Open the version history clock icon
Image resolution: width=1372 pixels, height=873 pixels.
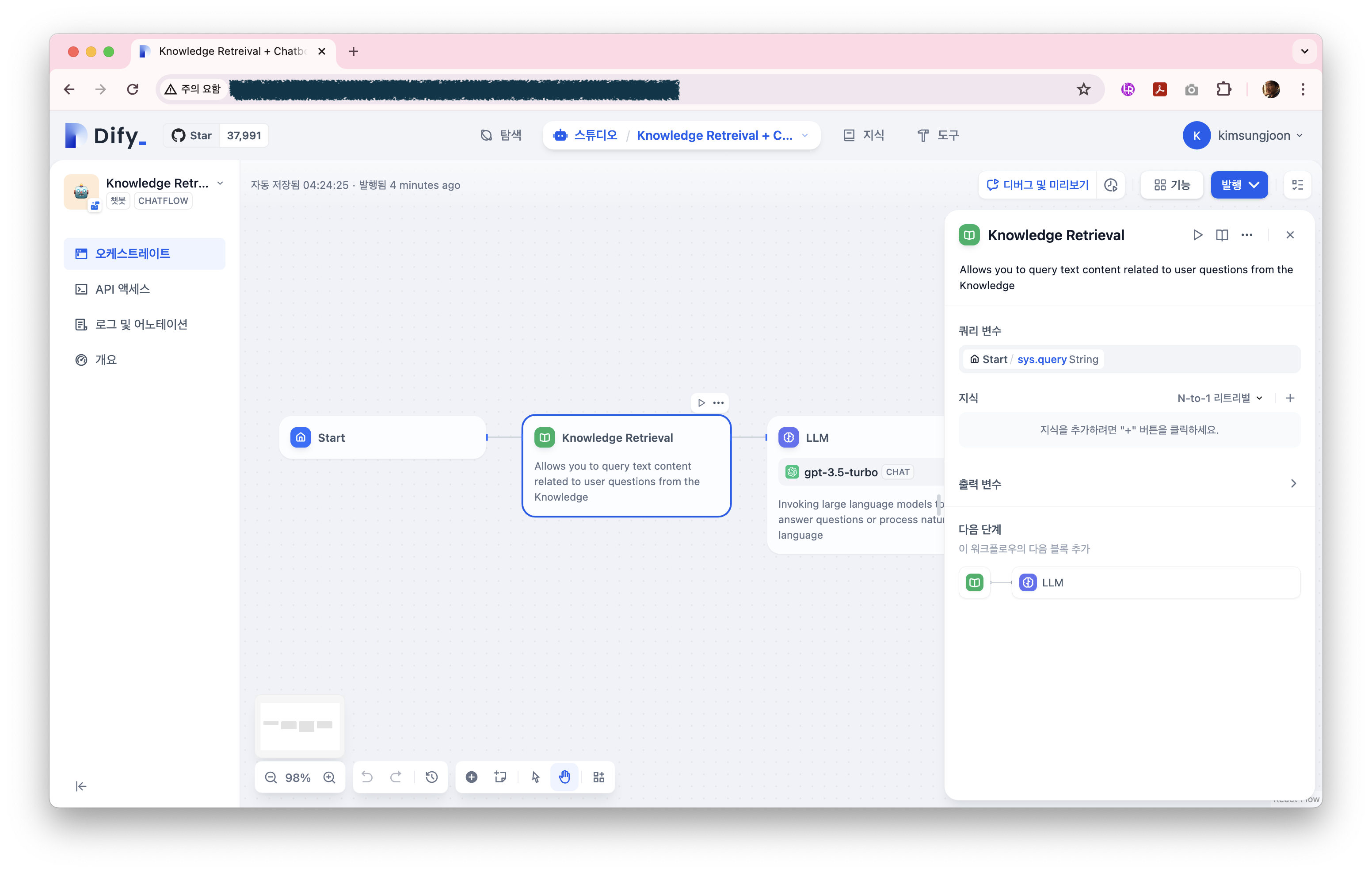tap(431, 777)
